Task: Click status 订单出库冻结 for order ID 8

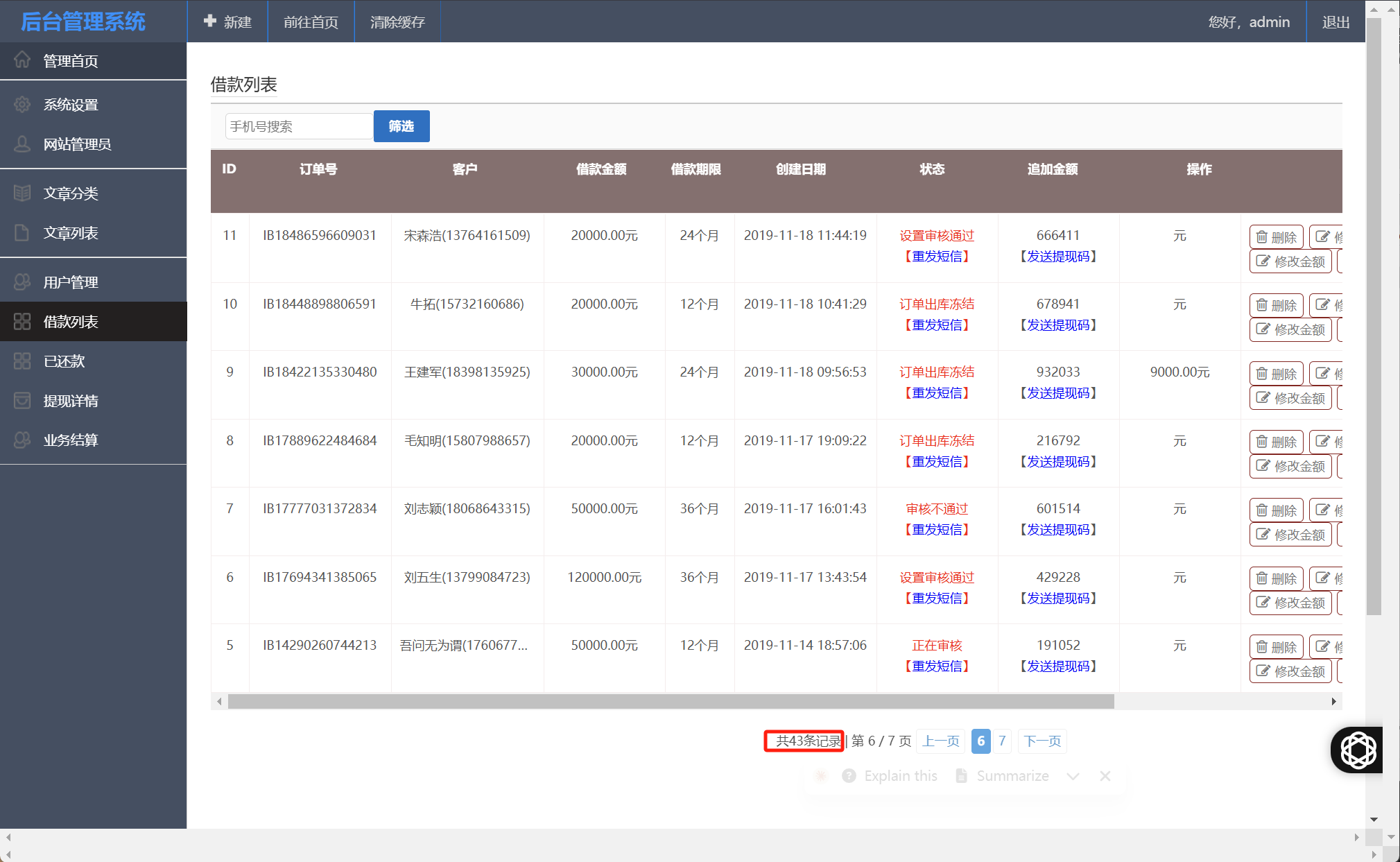Action: click(x=937, y=440)
